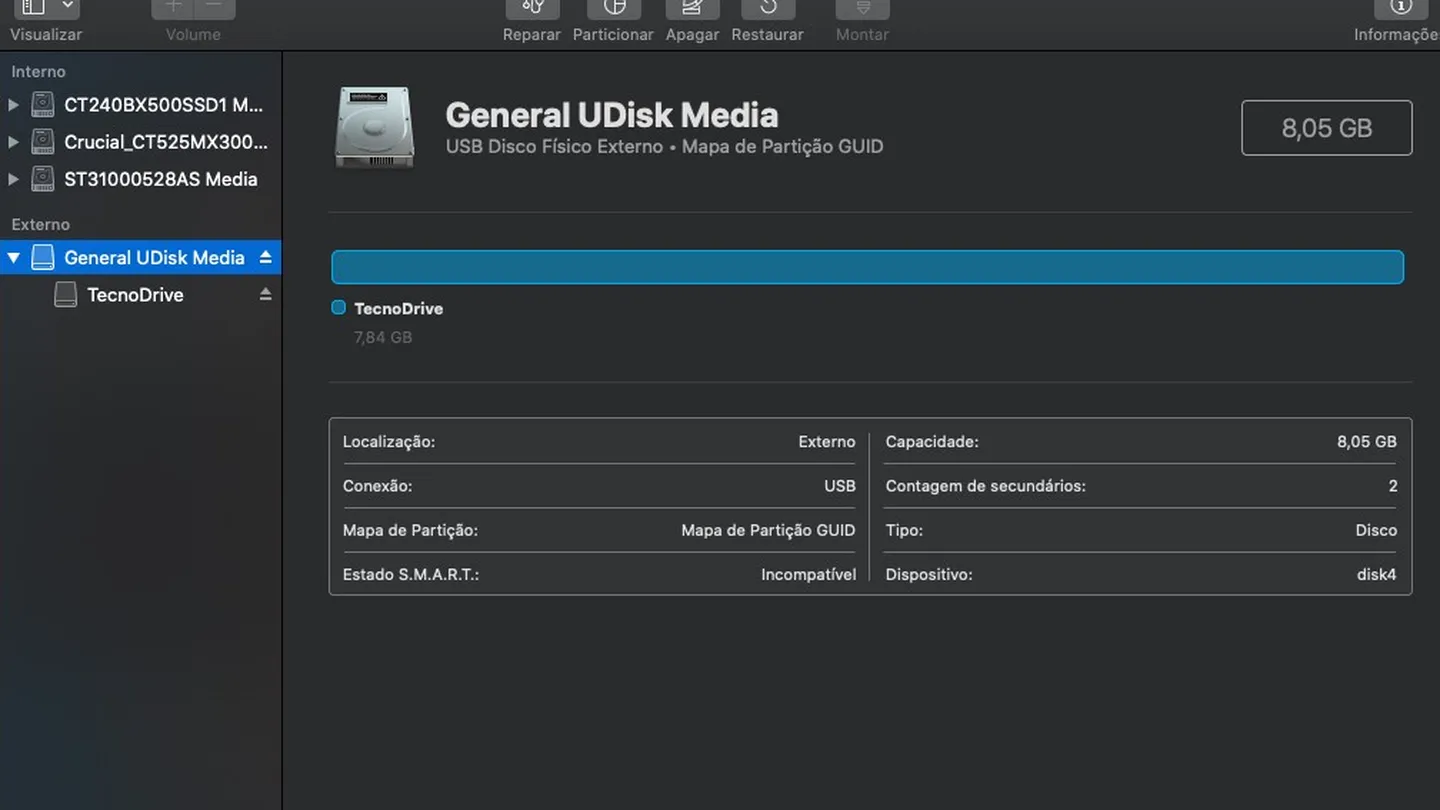The height and width of the screenshot is (810, 1440).
Task: Eject the TecnoDrive volume
Action: pos(265,294)
